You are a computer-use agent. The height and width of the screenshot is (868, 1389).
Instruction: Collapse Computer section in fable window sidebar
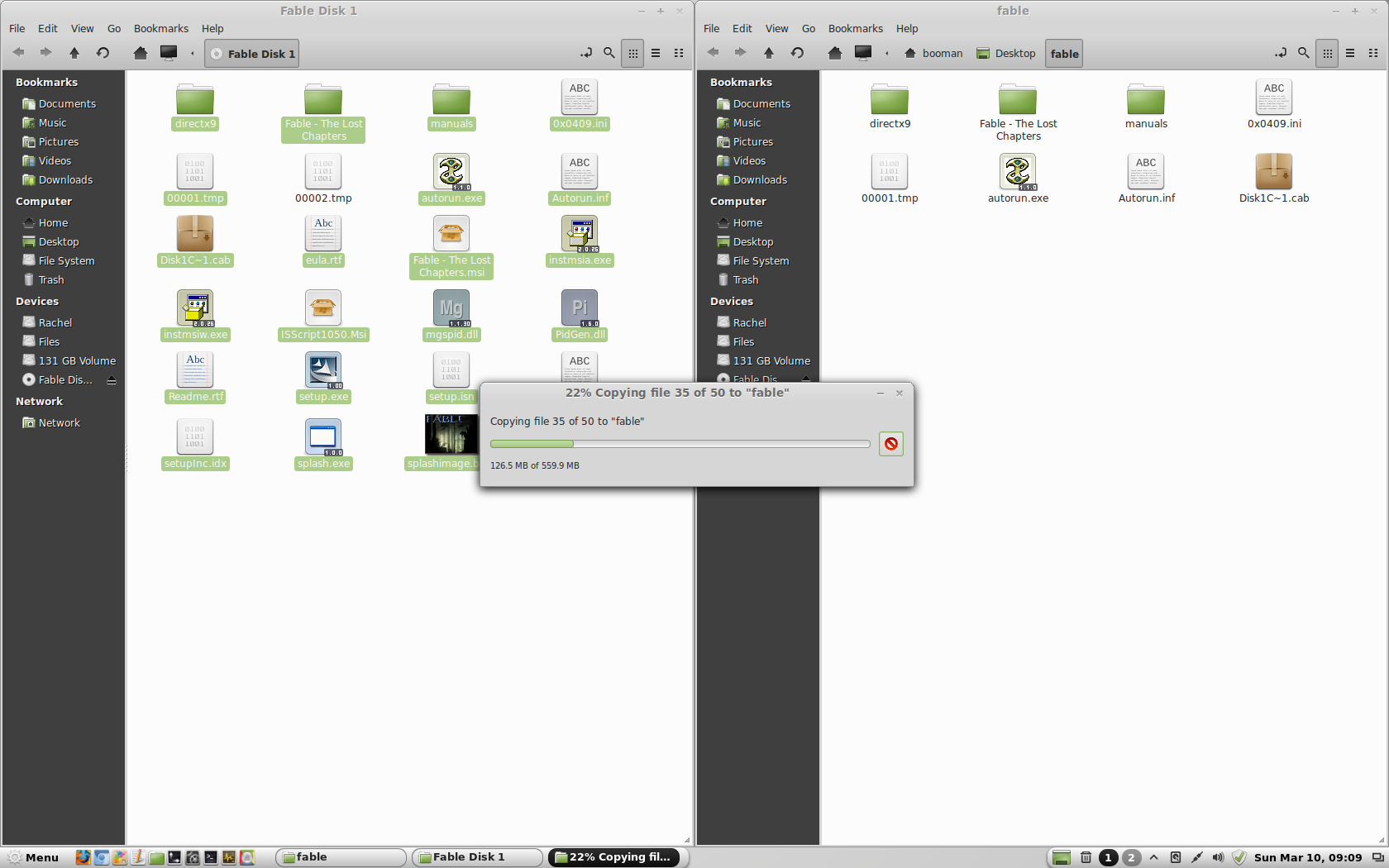738,201
